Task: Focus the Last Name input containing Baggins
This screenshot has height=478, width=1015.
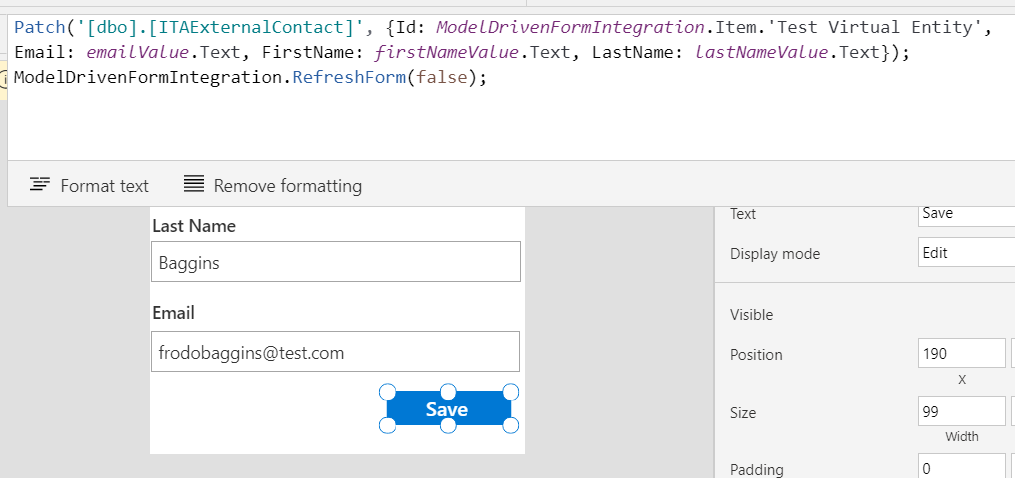Action: tap(336, 262)
